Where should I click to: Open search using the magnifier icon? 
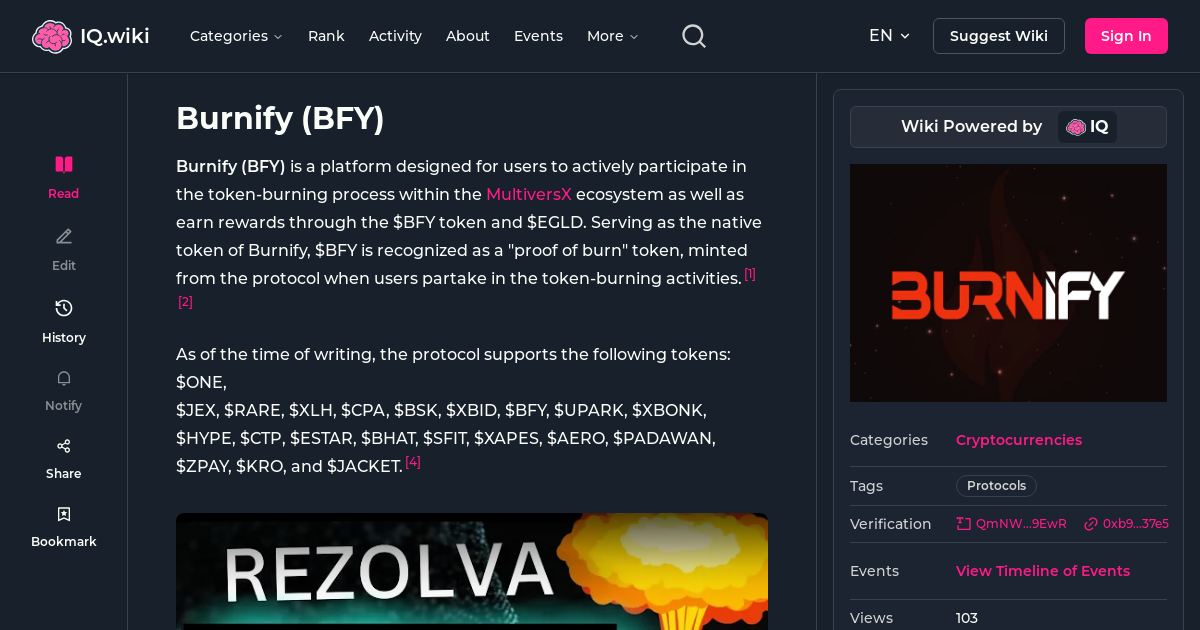pos(693,35)
